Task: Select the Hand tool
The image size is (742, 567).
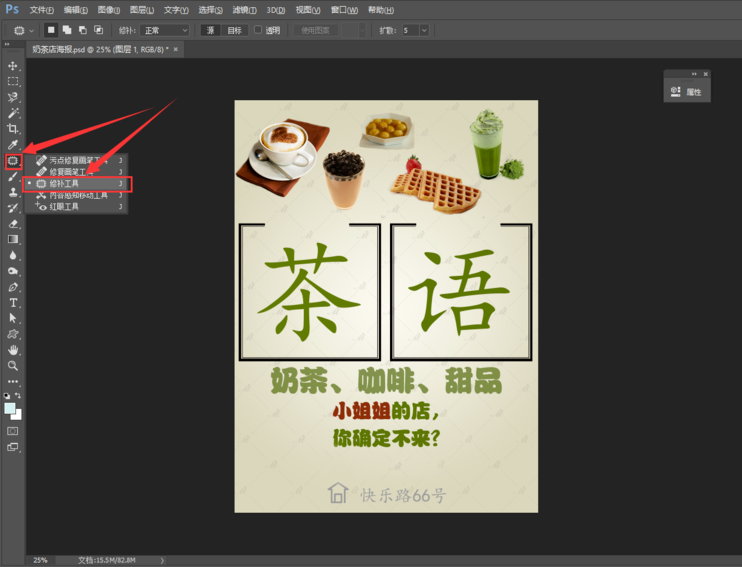Action: [13, 350]
